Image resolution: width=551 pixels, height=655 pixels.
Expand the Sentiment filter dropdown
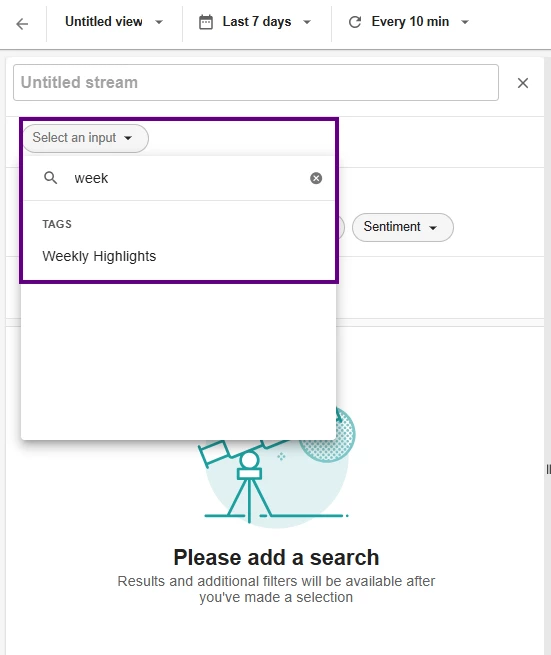[403, 227]
